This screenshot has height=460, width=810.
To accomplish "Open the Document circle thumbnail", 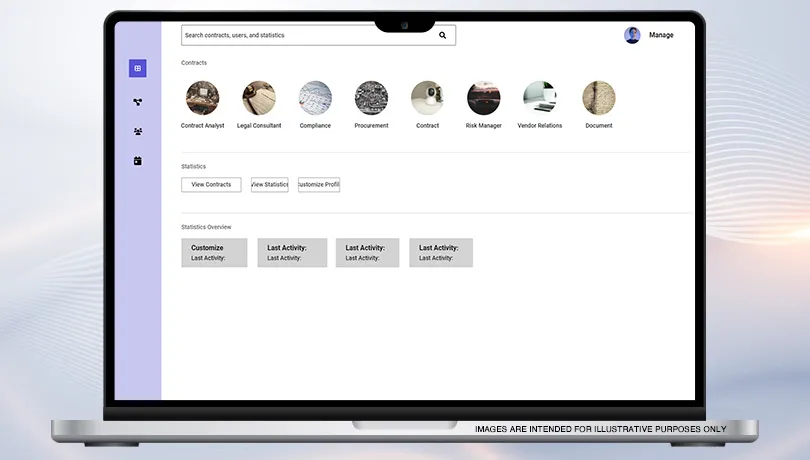I will 599,98.
